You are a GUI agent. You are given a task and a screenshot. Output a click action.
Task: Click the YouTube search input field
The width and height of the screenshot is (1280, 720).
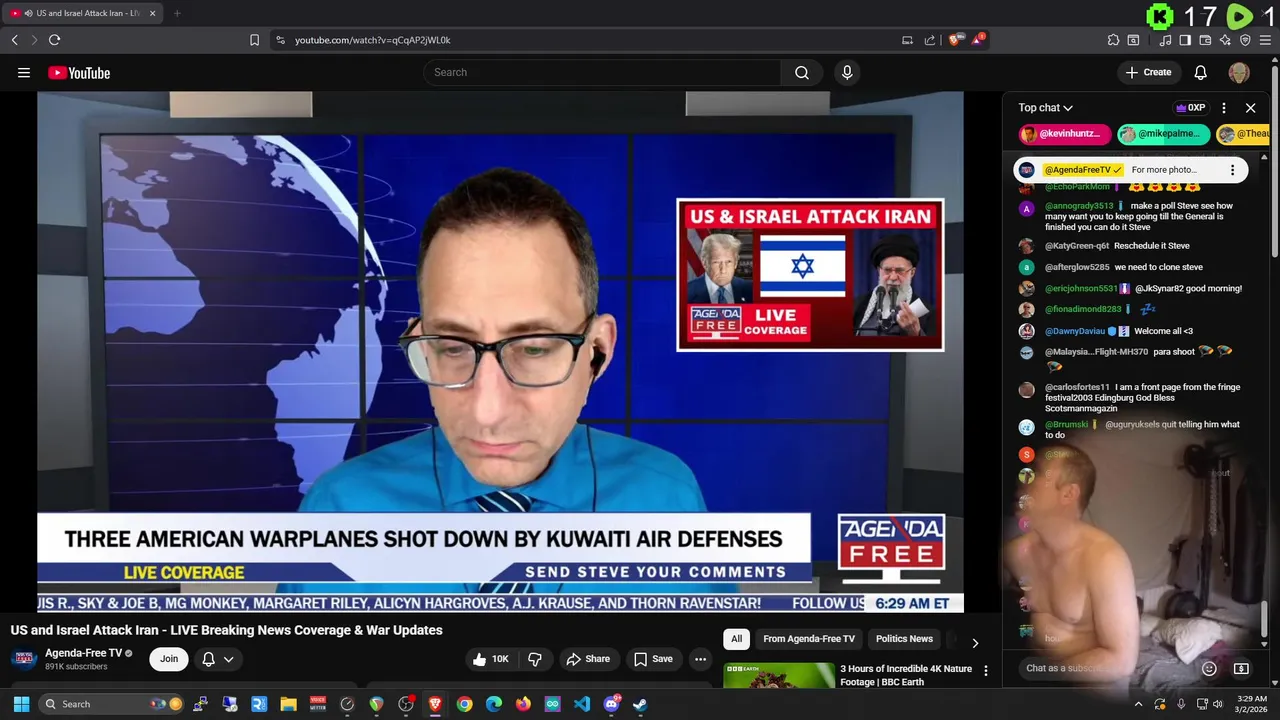(x=603, y=72)
